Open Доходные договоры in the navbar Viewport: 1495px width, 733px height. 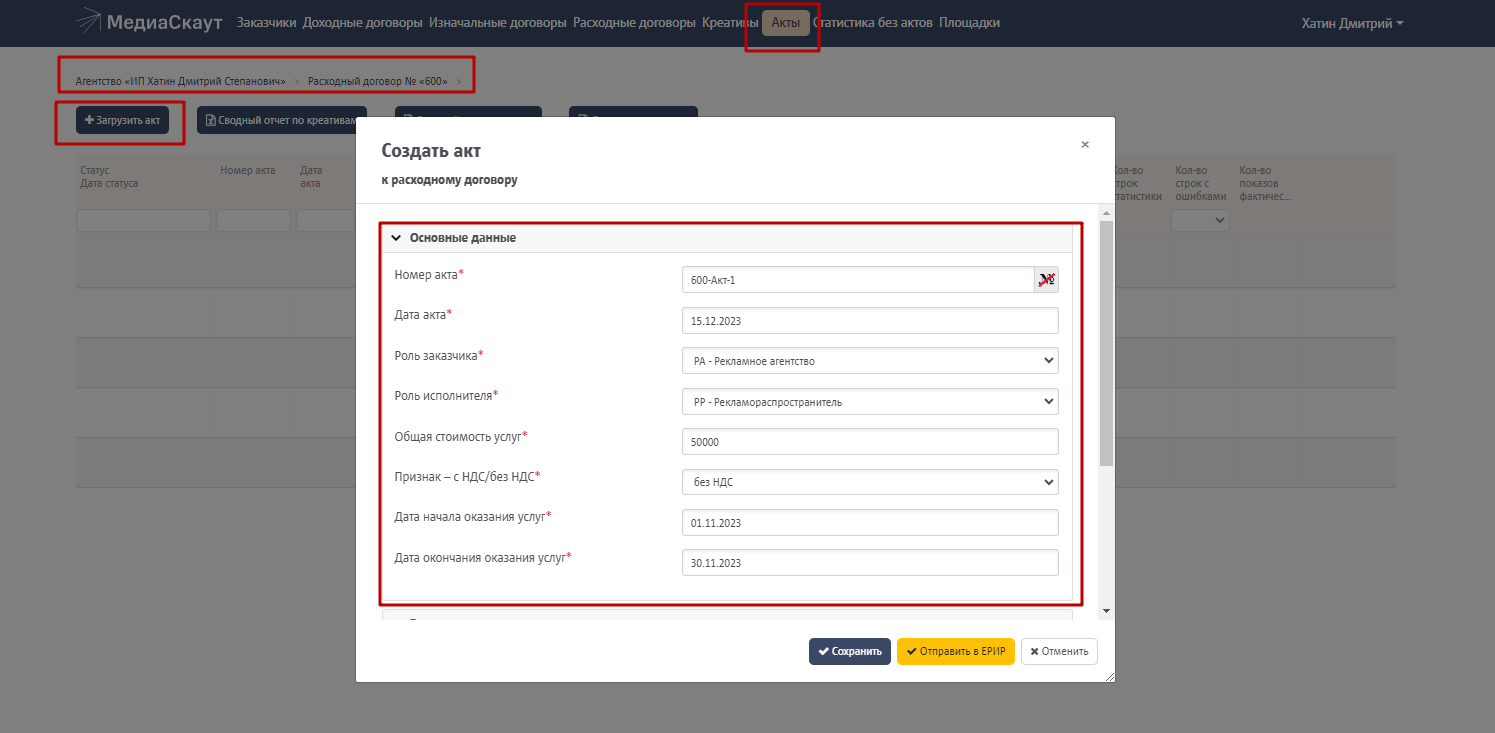click(x=362, y=22)
